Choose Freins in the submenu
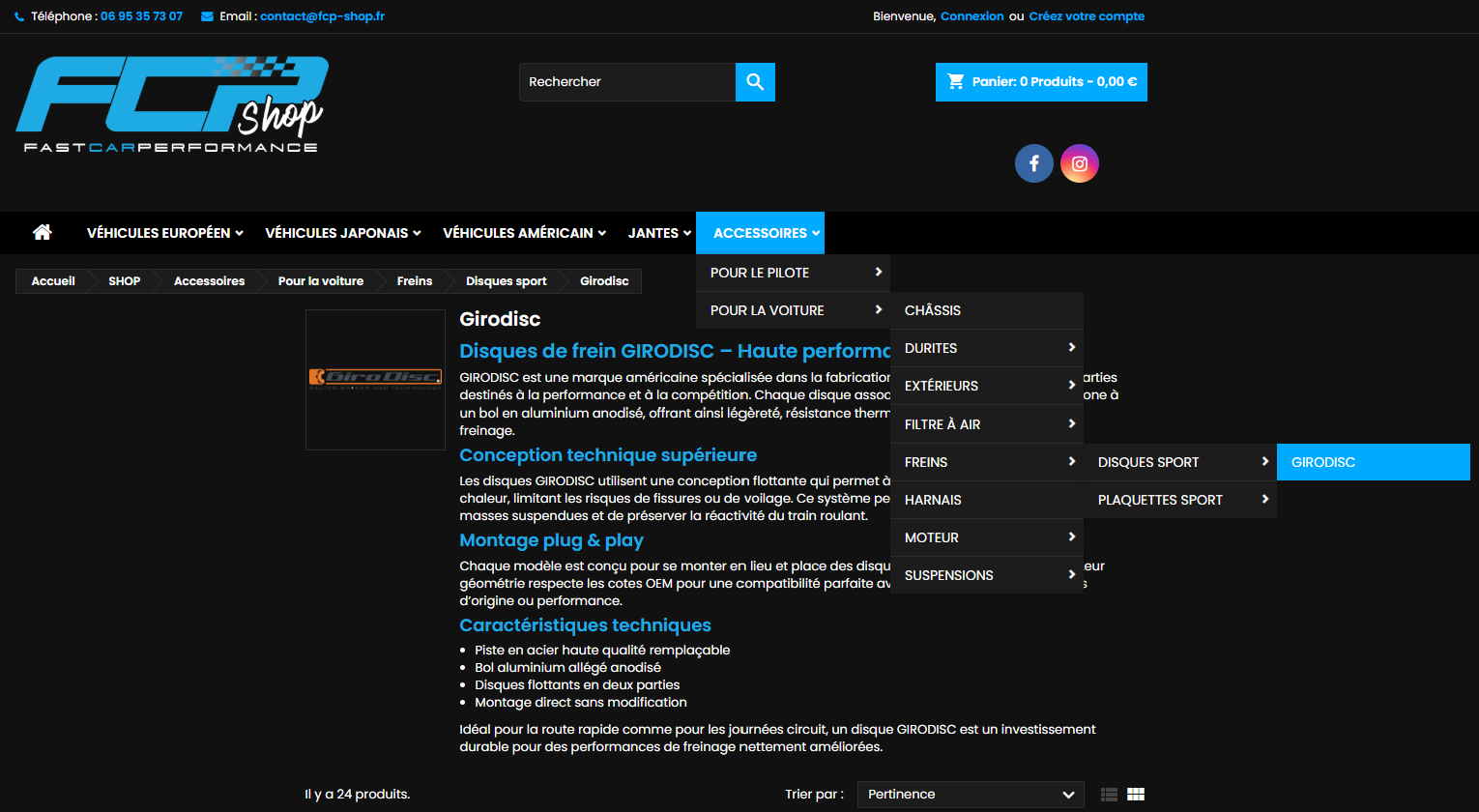 [987, 462]
